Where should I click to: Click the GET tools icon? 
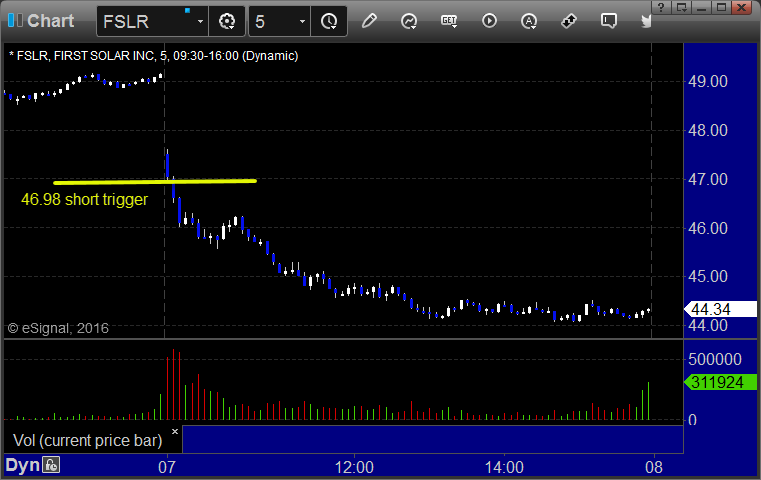449,21
